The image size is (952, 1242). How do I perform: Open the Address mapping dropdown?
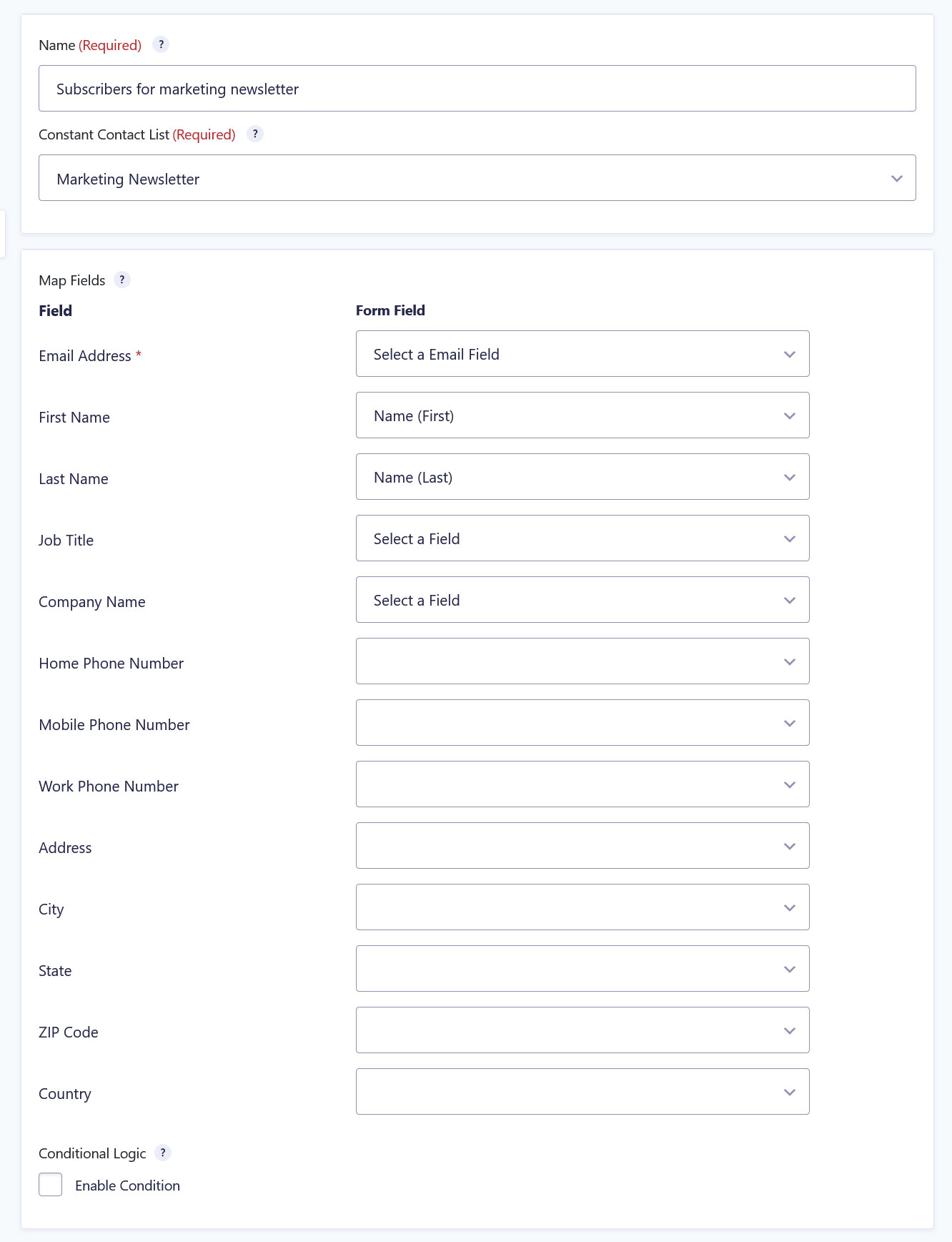(x=582, y=846)
